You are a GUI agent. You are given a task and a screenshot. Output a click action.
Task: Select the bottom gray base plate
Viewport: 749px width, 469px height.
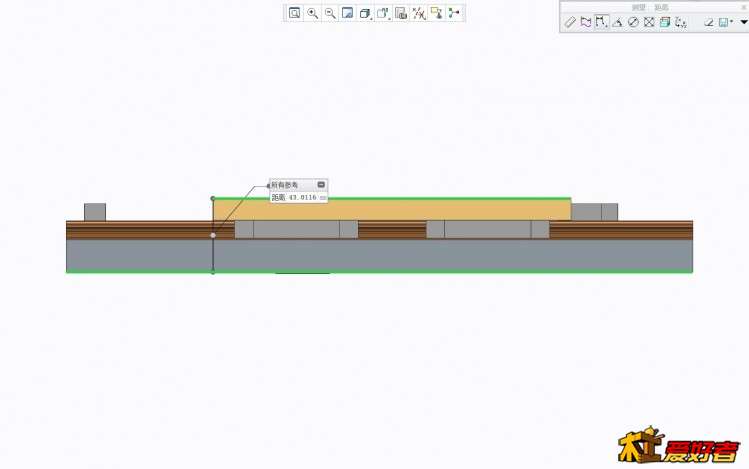click(x=379, y=256)
